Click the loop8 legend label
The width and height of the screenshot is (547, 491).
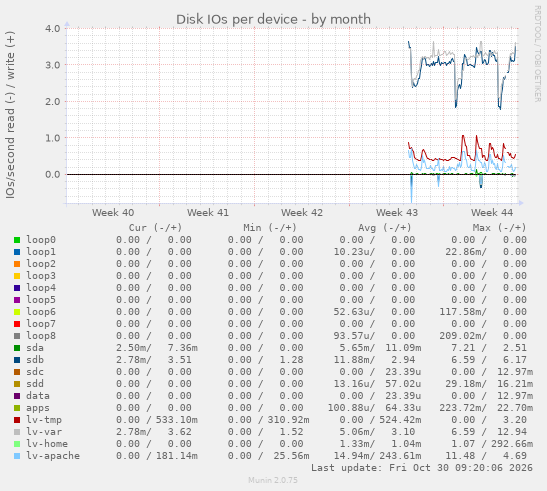pos(41,336)
